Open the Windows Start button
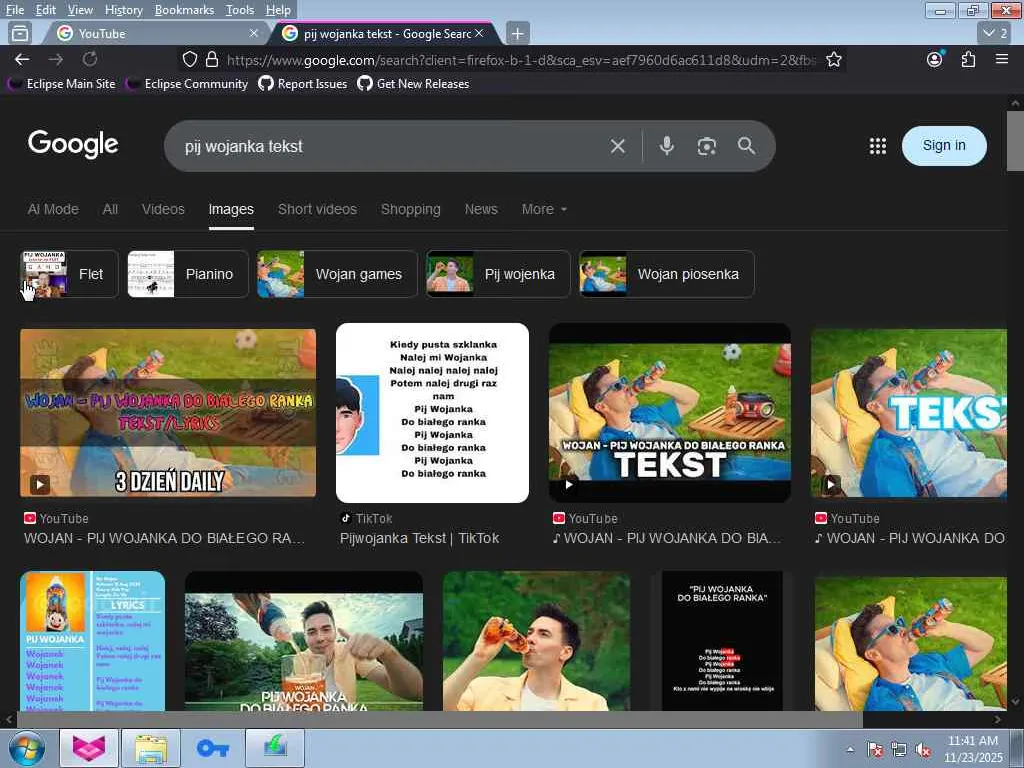 tap(26, 748)
